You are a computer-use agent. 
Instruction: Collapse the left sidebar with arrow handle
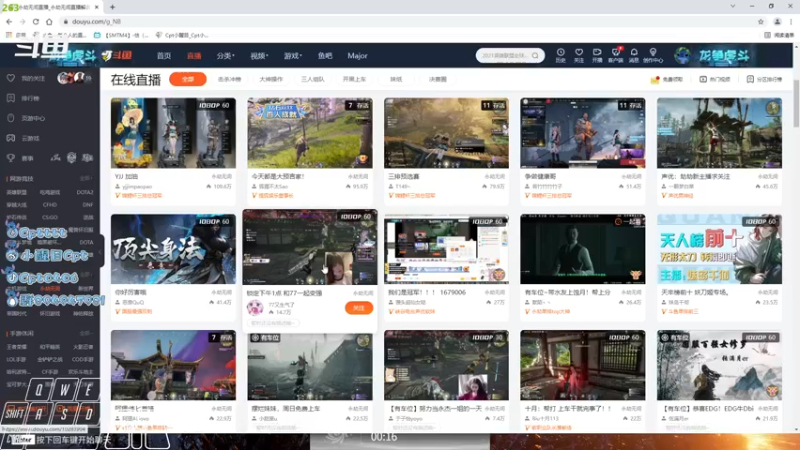(101, 252)
